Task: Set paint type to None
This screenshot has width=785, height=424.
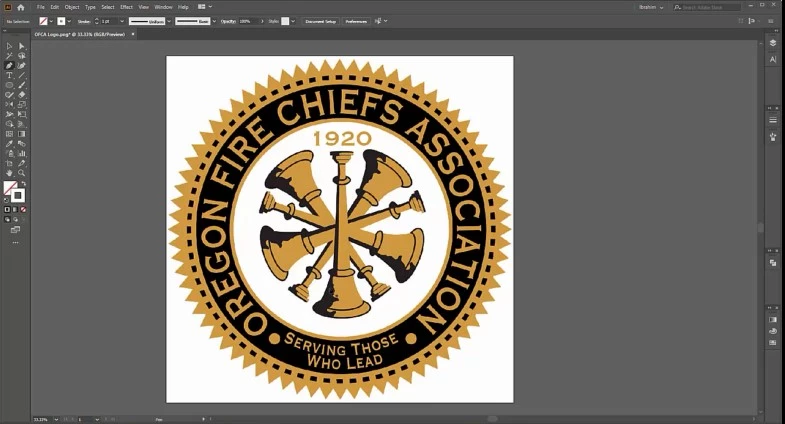Action: pyautogui.click(x=23, y=209)
